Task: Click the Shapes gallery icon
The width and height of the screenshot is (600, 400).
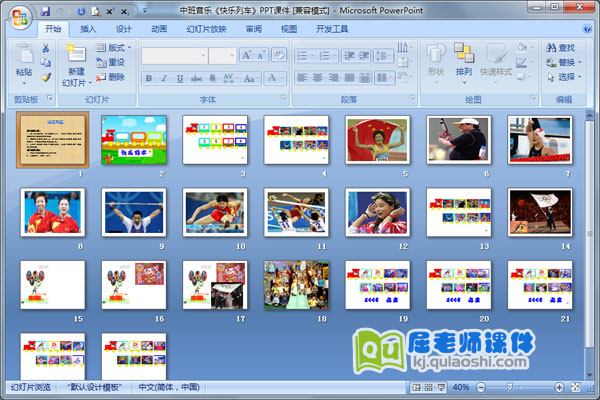Action: click(436, 54)
